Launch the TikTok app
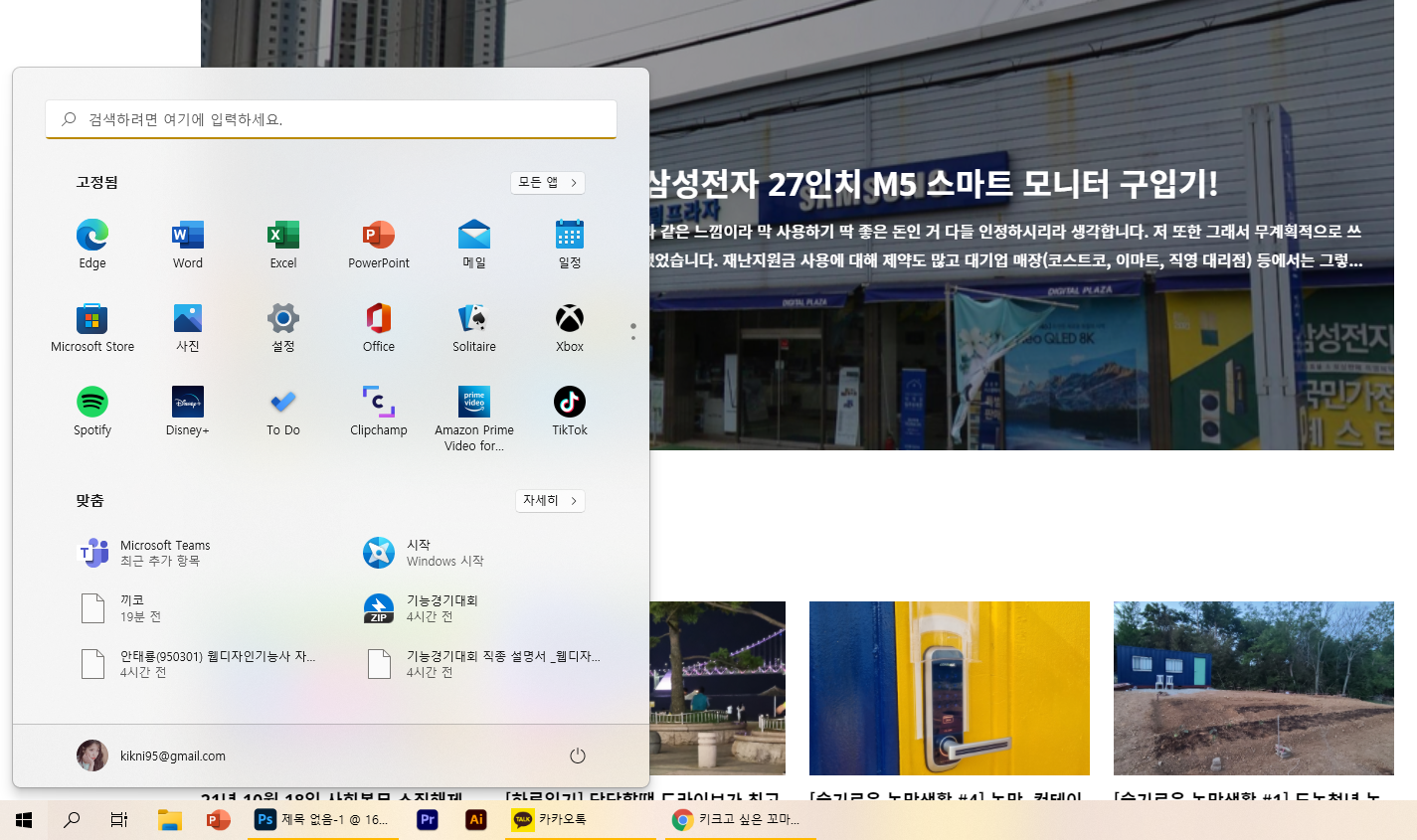Image resolution: width=1417 pixels, height=840 pixels. (570, 412)
